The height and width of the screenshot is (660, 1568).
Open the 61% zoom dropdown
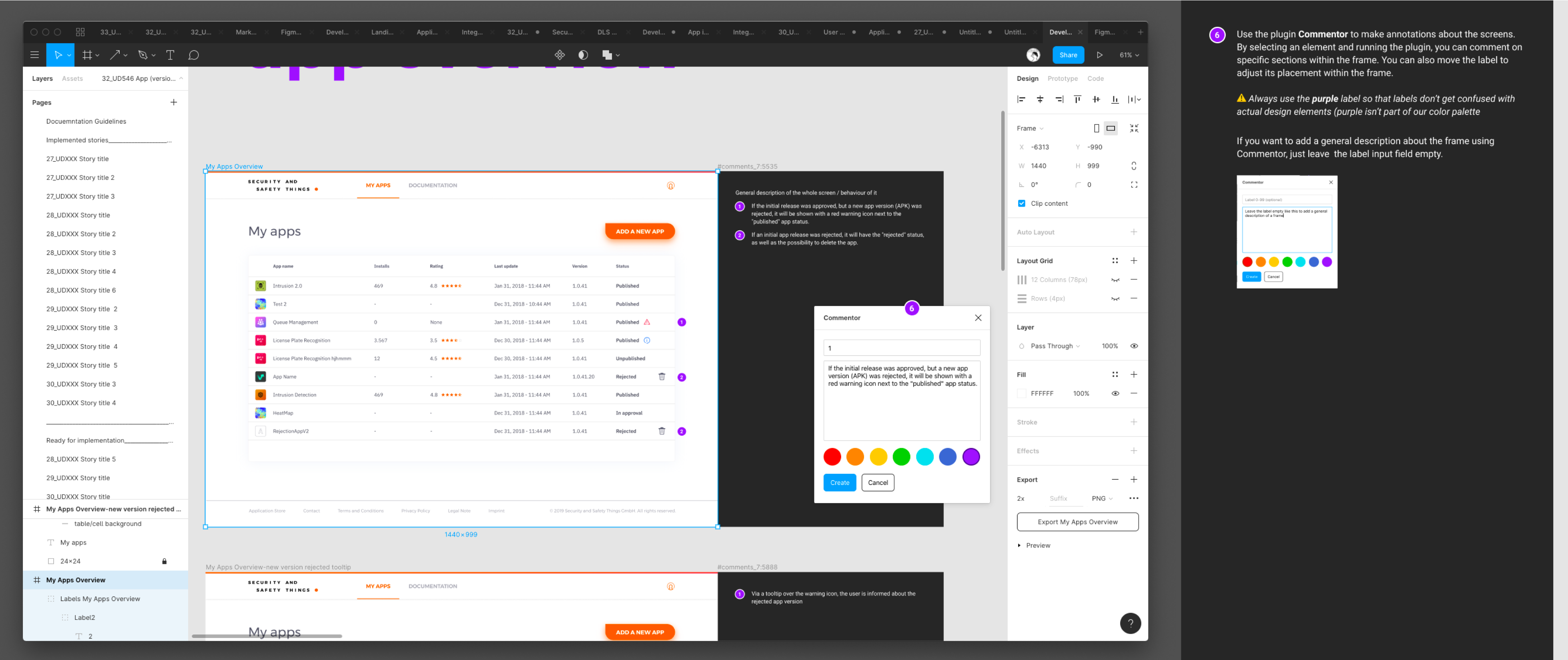point(1129,55)
